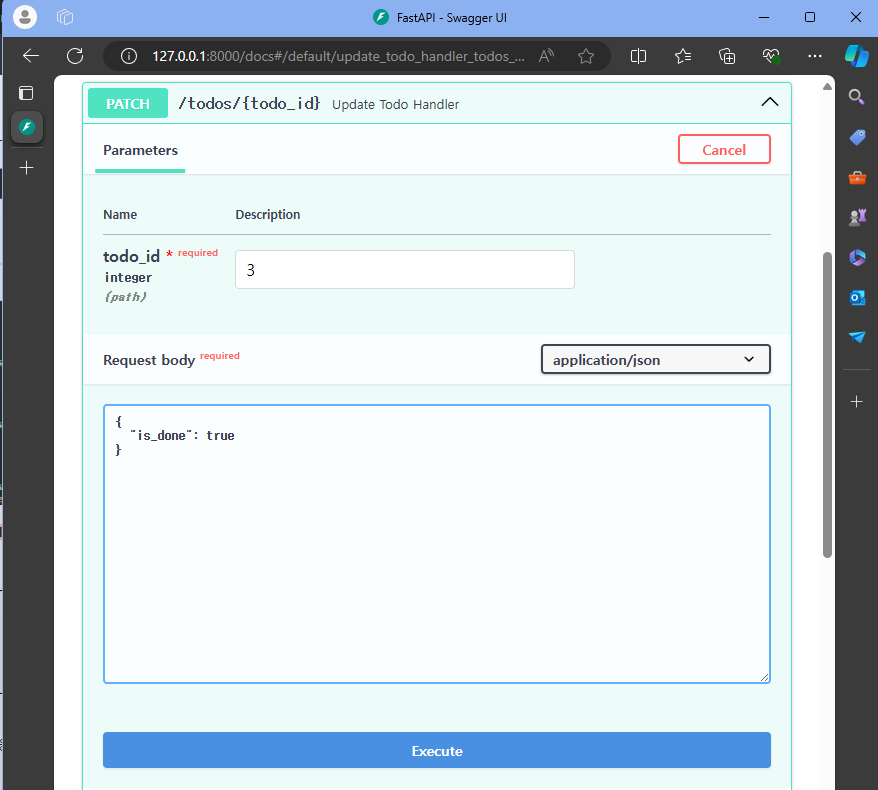Click the Update Todo Handler summary text
The width and height of the screenshot is (878, 790).
(395, 105)
